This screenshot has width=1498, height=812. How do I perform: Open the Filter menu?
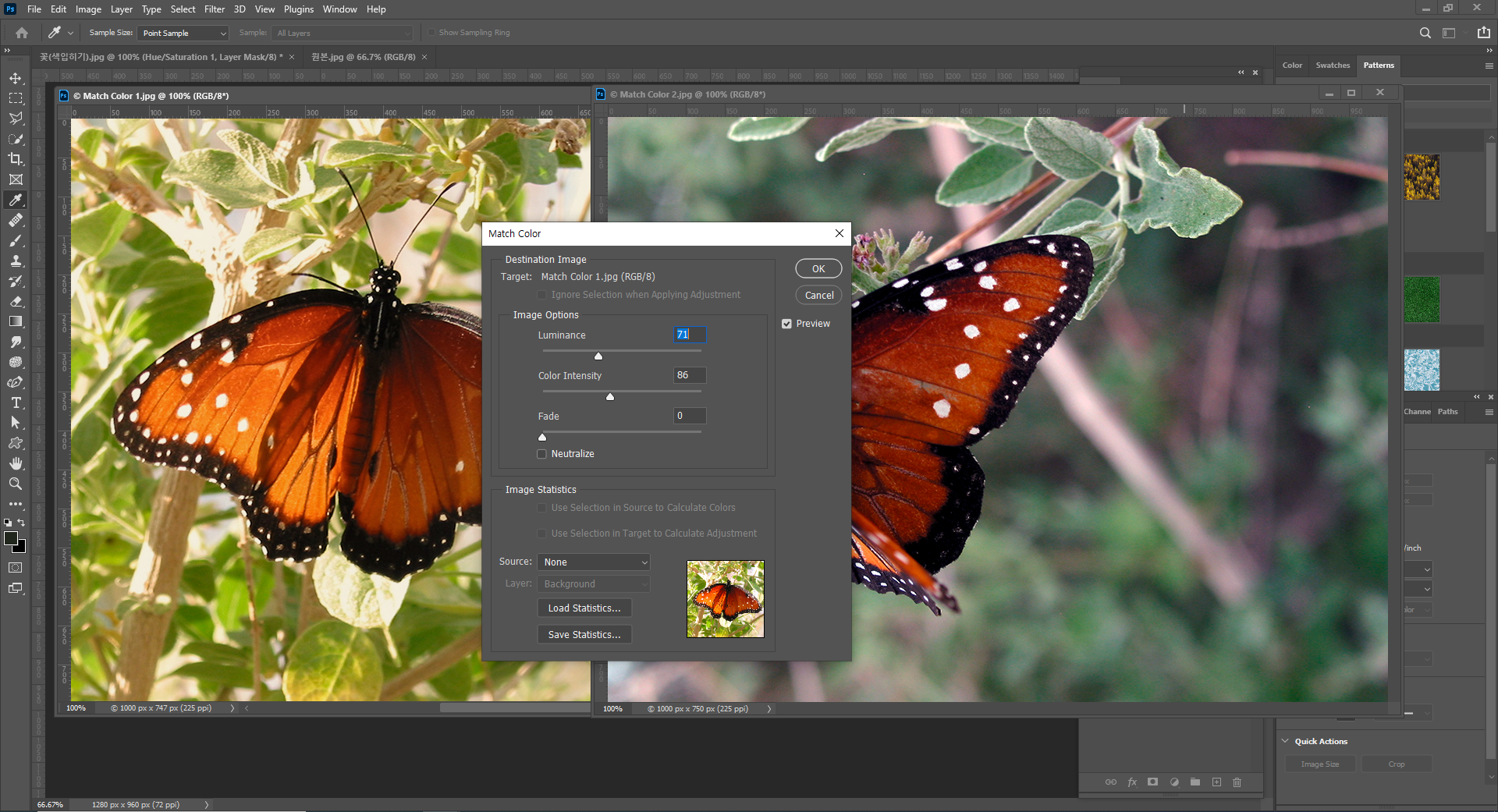tap(214, 9)
